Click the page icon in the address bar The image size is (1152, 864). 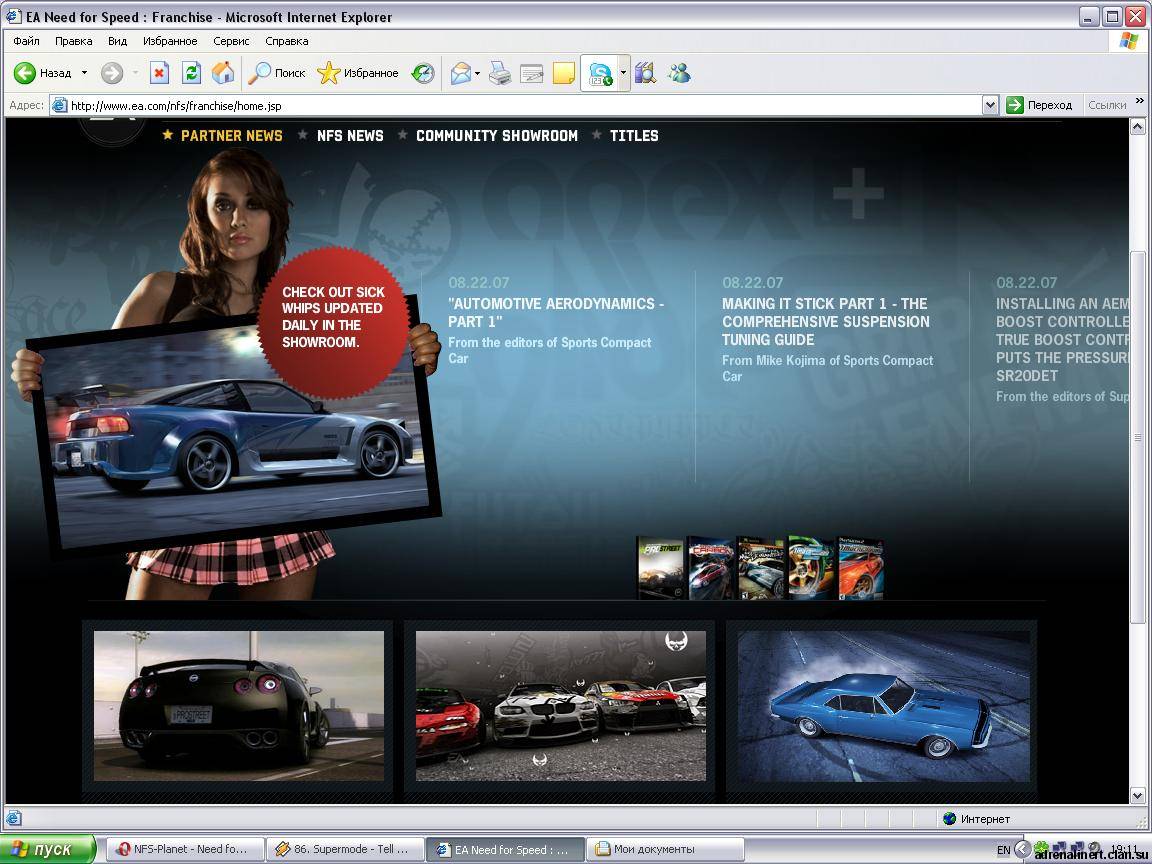[x=60, y=105]
